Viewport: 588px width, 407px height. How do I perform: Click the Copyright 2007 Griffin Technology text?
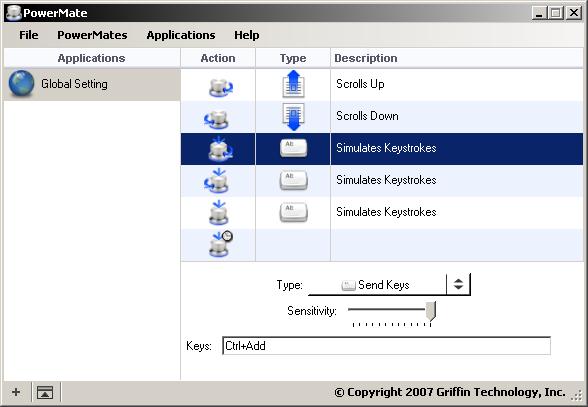coord(450,392)
